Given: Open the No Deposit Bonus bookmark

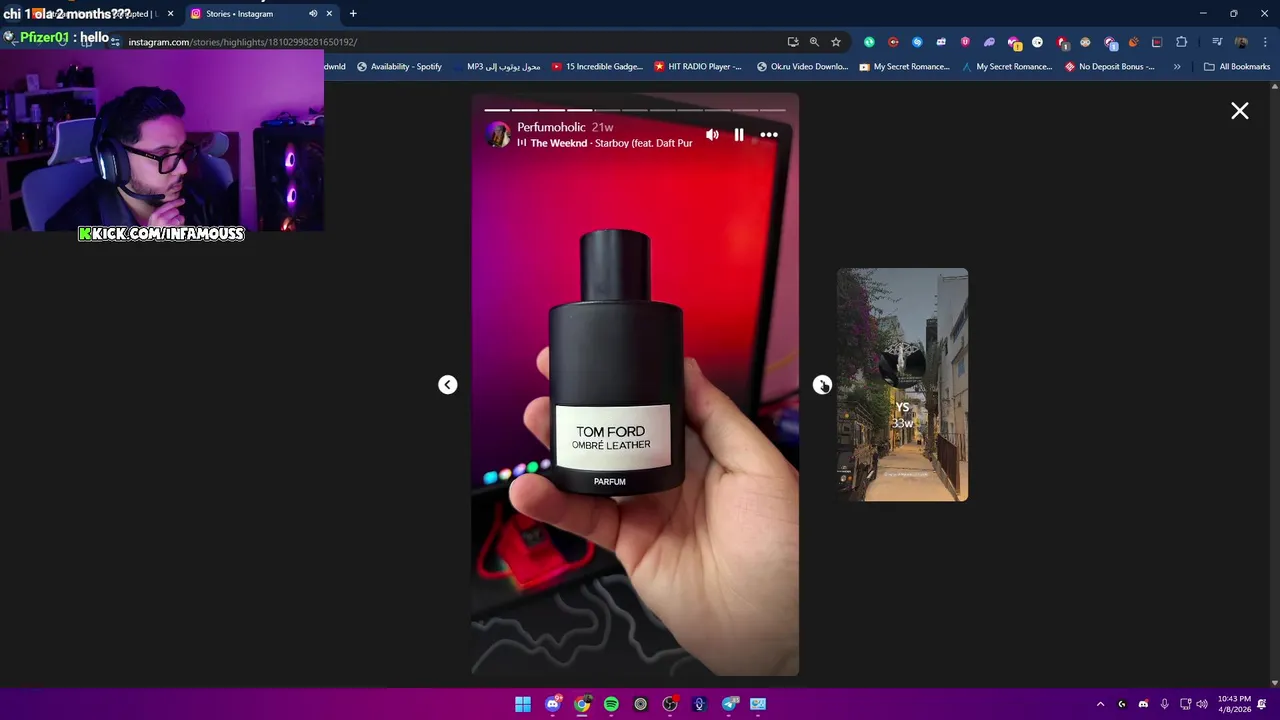Looking at the screenshot, I should (1110, 67).
